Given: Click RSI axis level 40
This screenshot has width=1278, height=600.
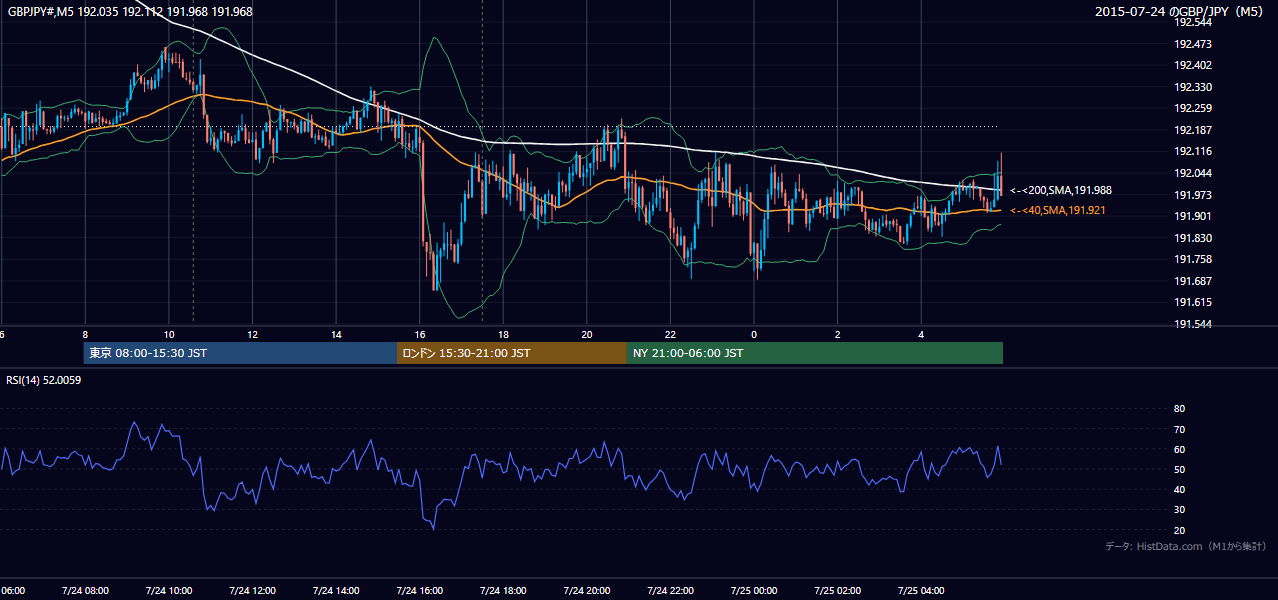Looking at the screenshot, I should (x=1179, y=489).
